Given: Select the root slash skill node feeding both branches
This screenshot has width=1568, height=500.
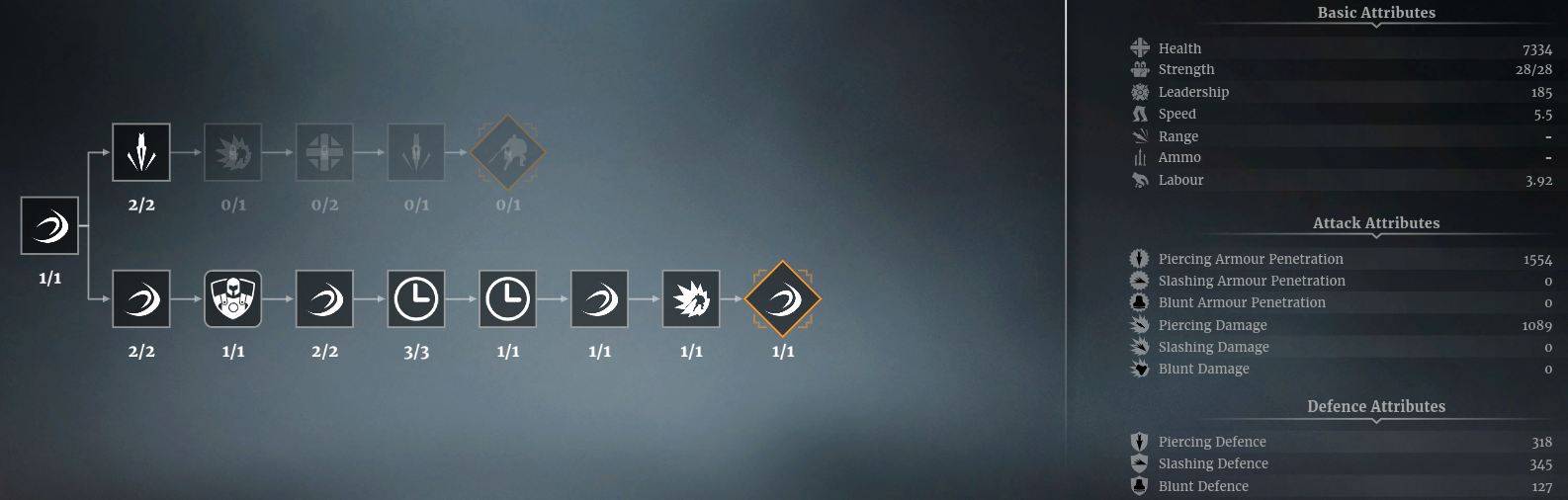Looking at the screenshot, I should coord(49,225).
